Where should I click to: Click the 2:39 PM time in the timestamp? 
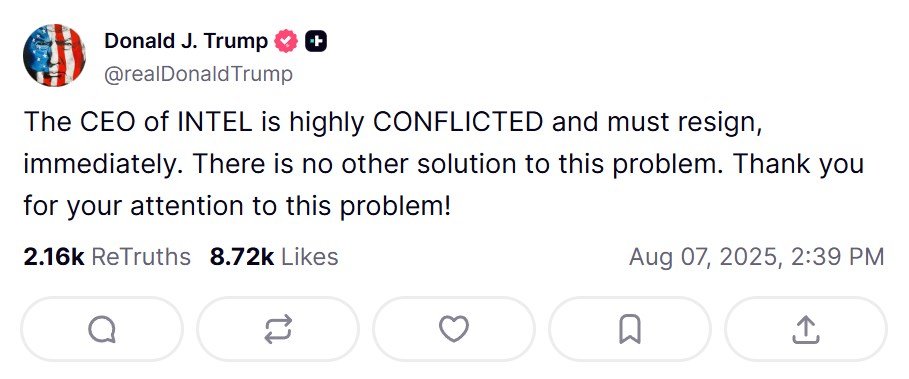[x=837, y=257]
